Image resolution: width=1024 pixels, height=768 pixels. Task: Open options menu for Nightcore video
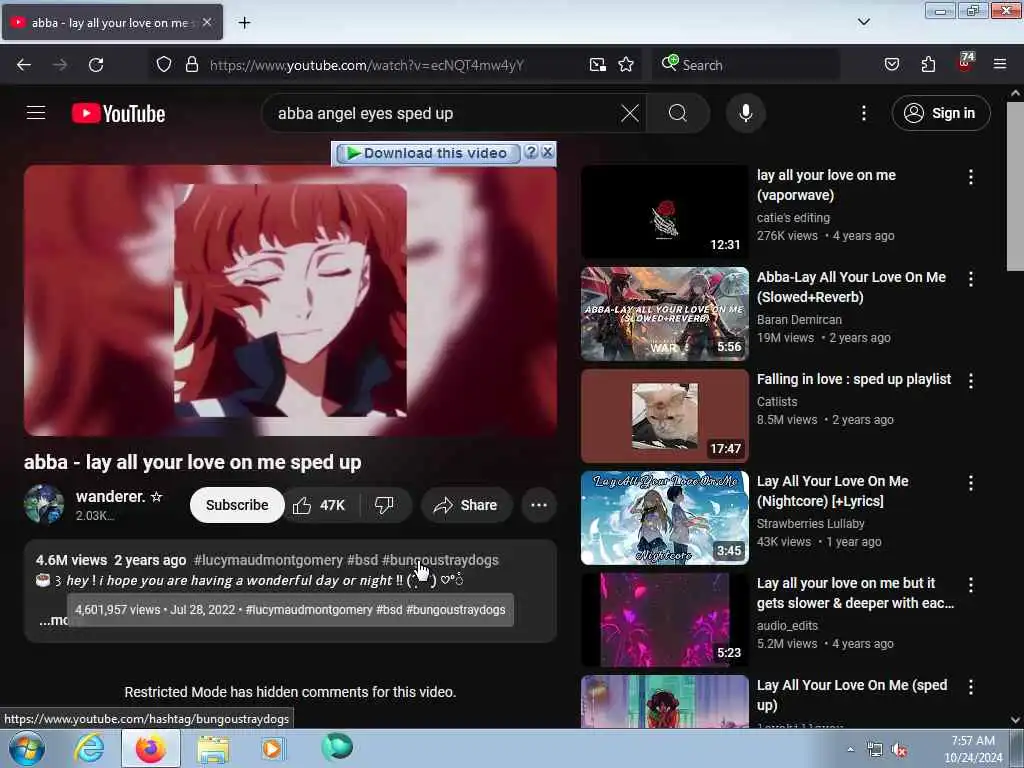pos(970,483)
